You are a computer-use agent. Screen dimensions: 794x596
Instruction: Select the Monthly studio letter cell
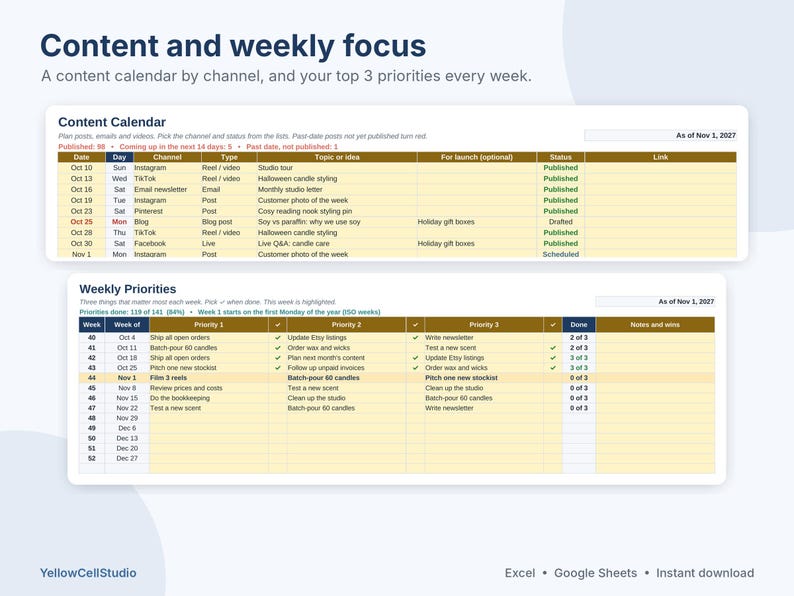337,189
